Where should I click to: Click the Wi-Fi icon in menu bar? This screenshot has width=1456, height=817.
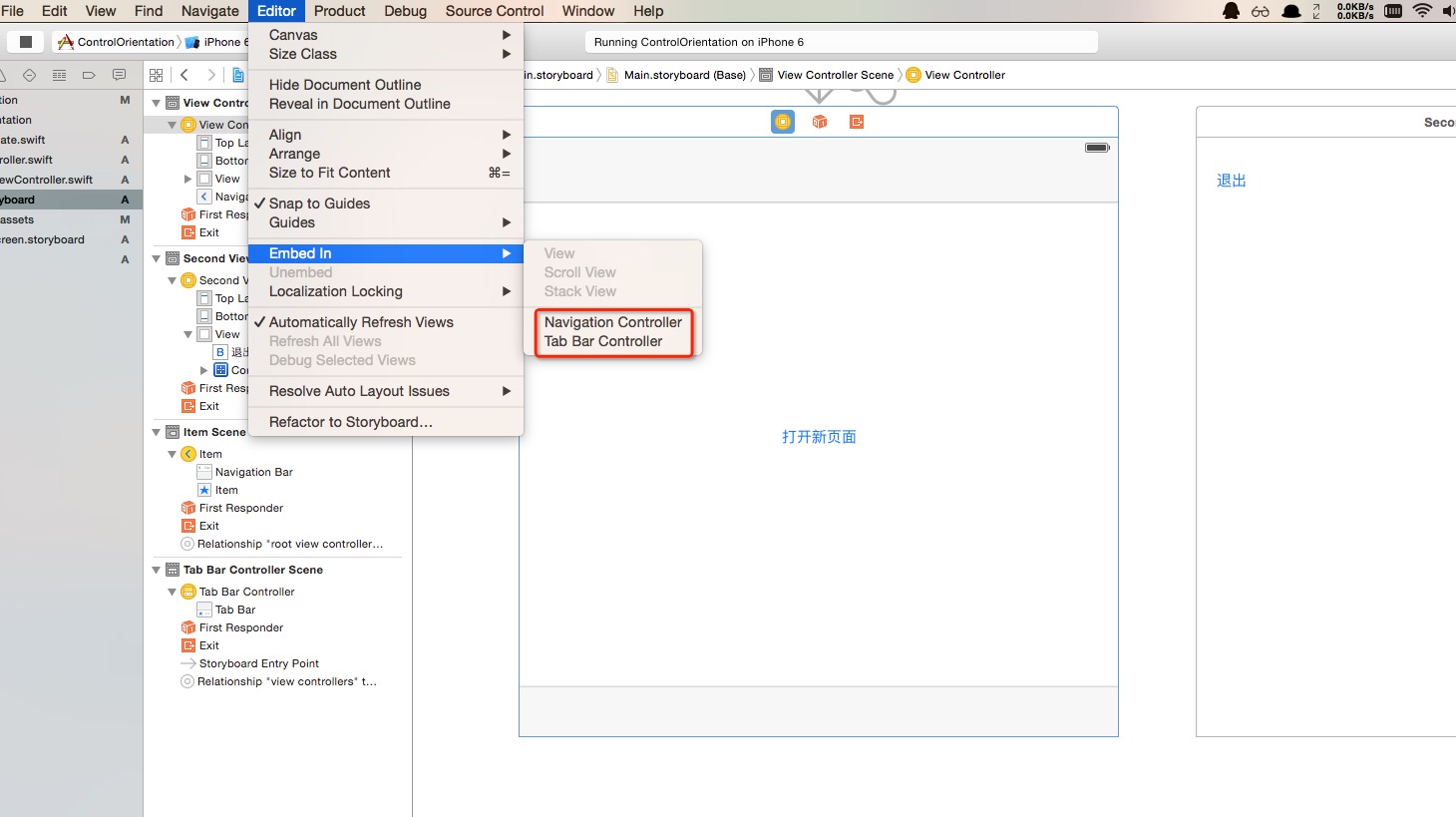1422,11
